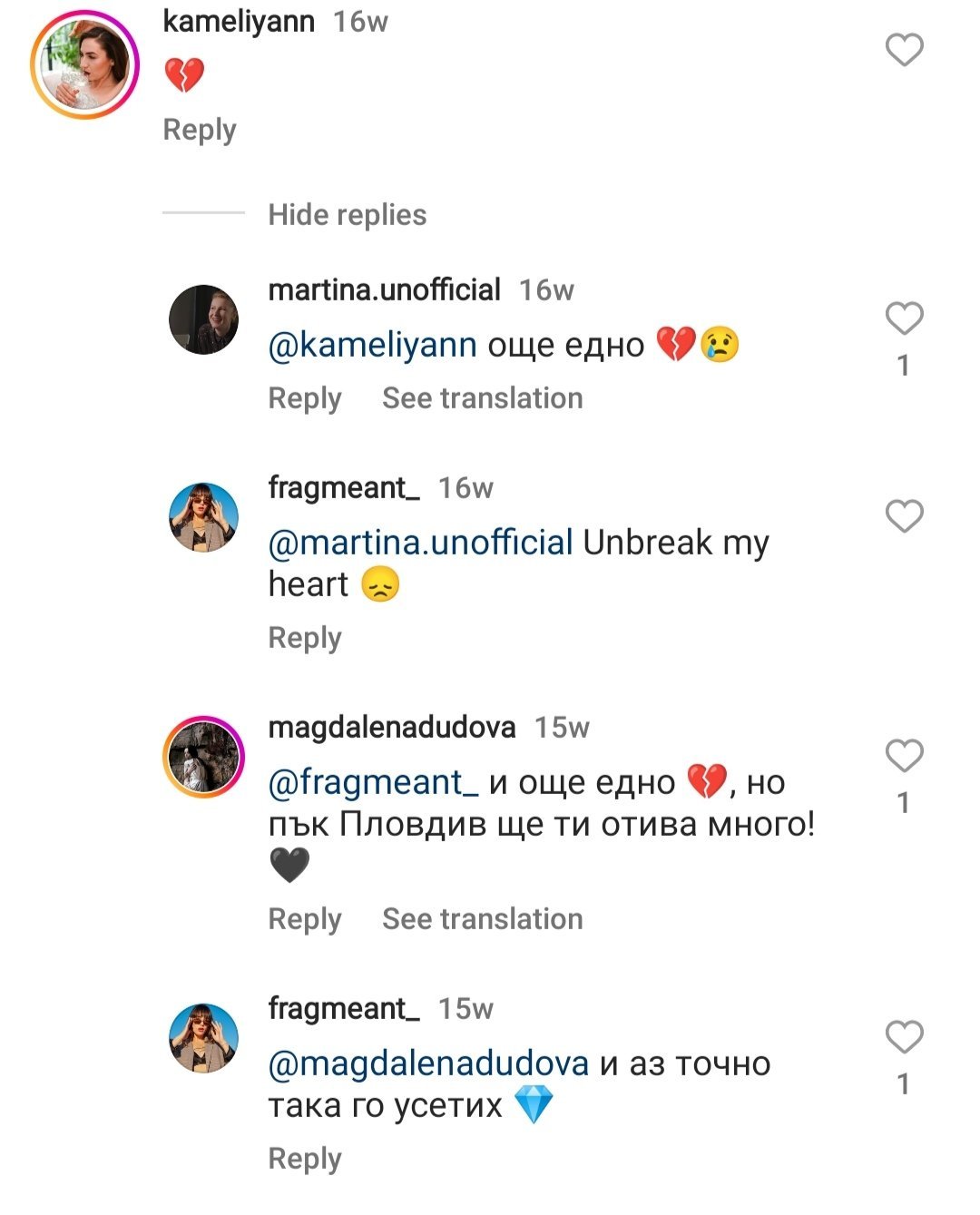The height and width of the screenshot is (1215, 980).
Task: Like martina.unofficial's reply with the heart
Action: (x=904, y=318)
